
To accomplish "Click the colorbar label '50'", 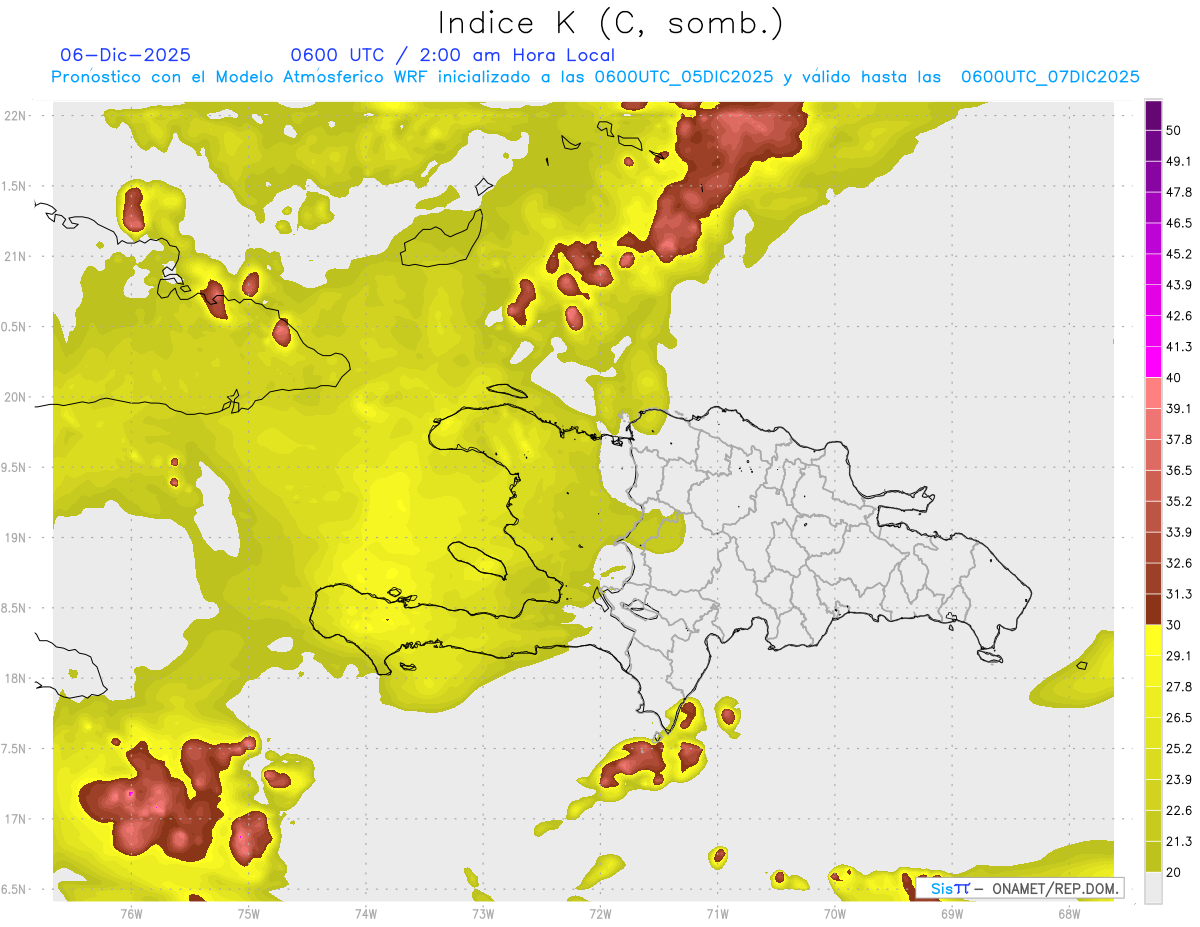I will [x=1174, y=131].
